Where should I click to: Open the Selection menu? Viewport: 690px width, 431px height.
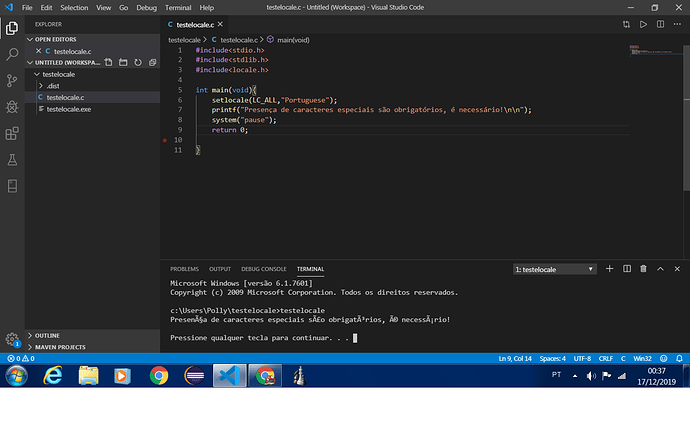(74, 7)
